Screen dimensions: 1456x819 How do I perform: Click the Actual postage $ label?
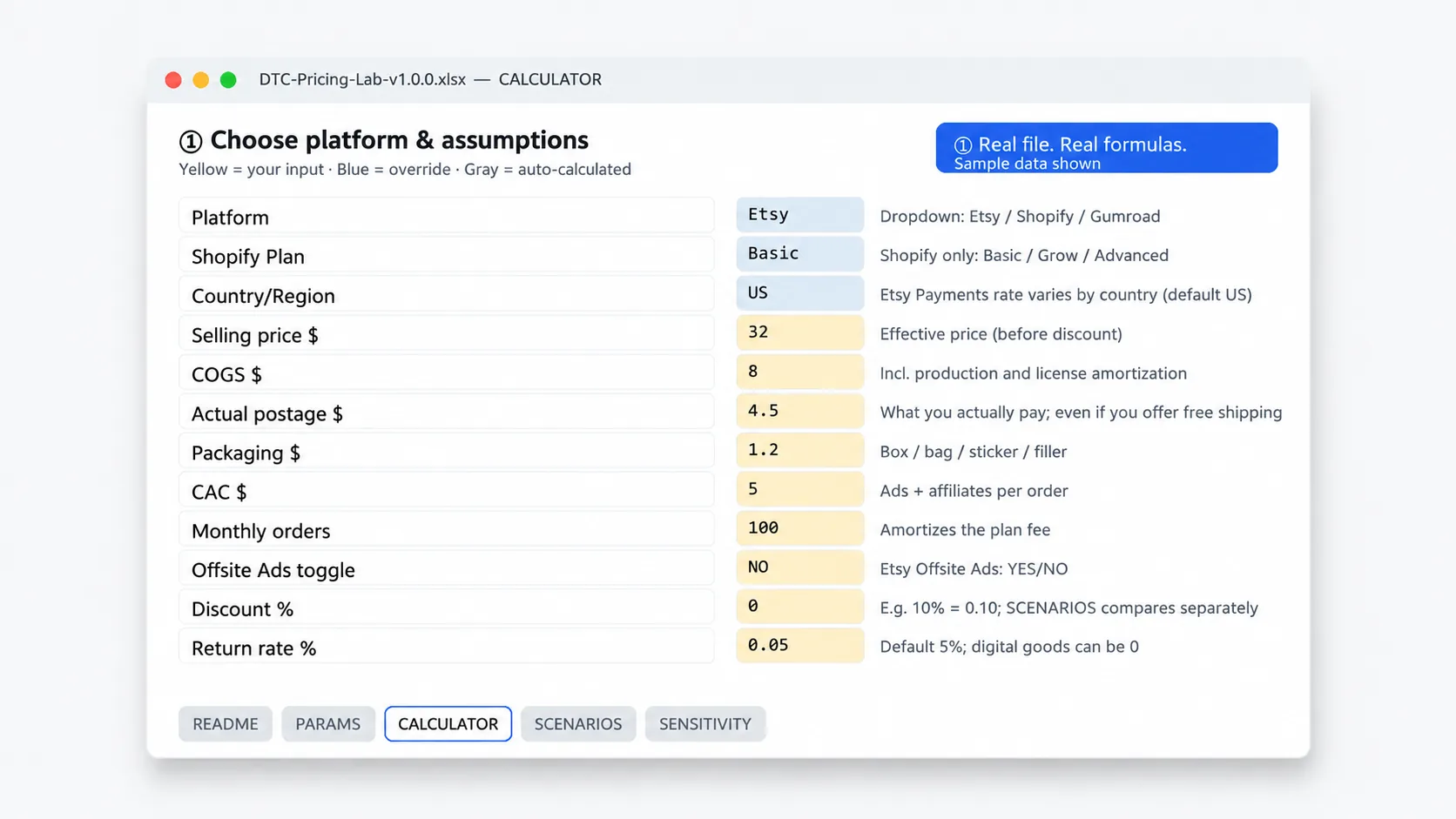(x=267, y=413)
